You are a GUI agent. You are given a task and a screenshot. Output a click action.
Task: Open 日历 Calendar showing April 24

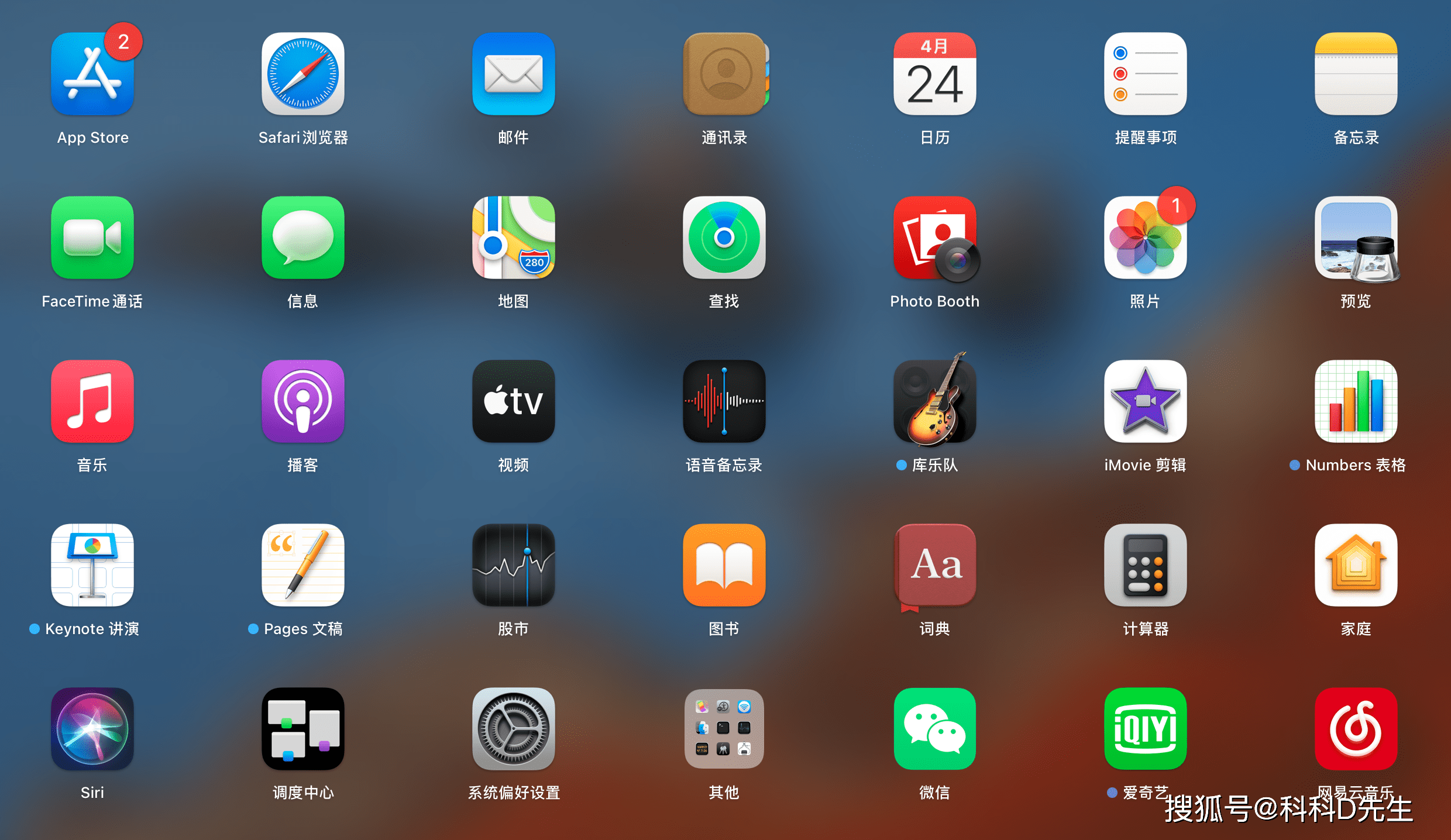pos(935,75)
